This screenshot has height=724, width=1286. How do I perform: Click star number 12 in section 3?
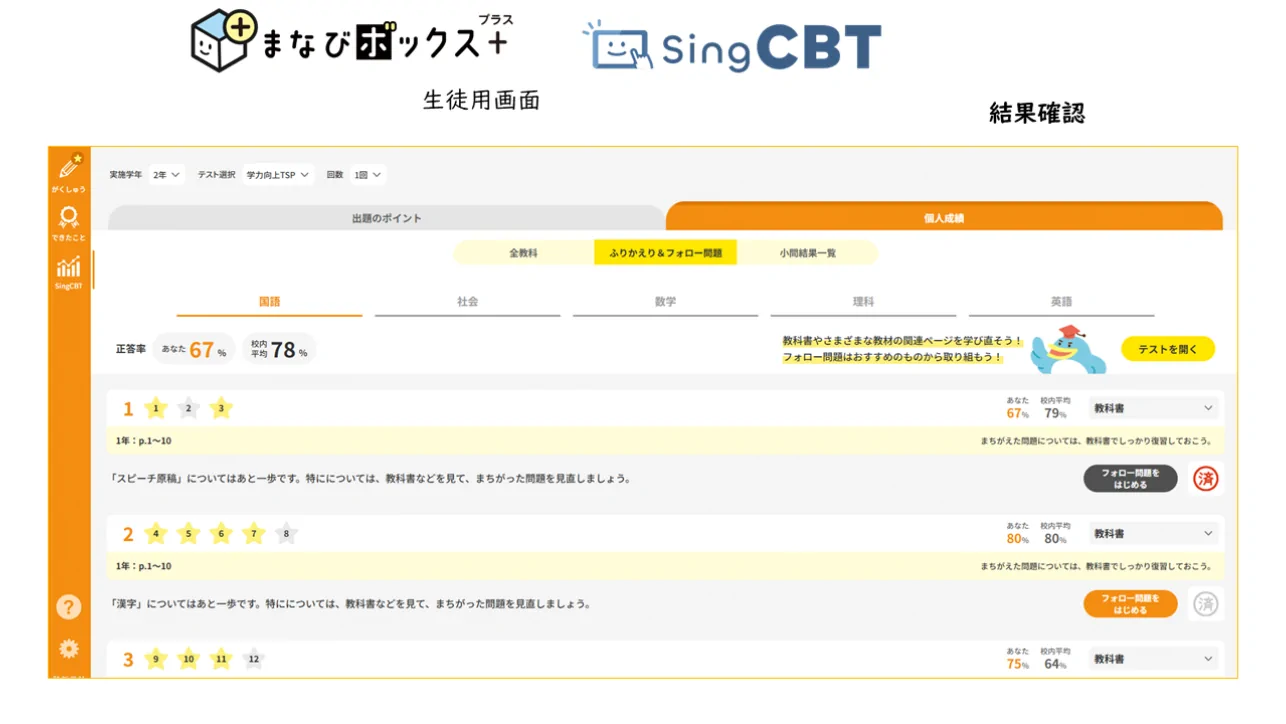tap(254, 659)
